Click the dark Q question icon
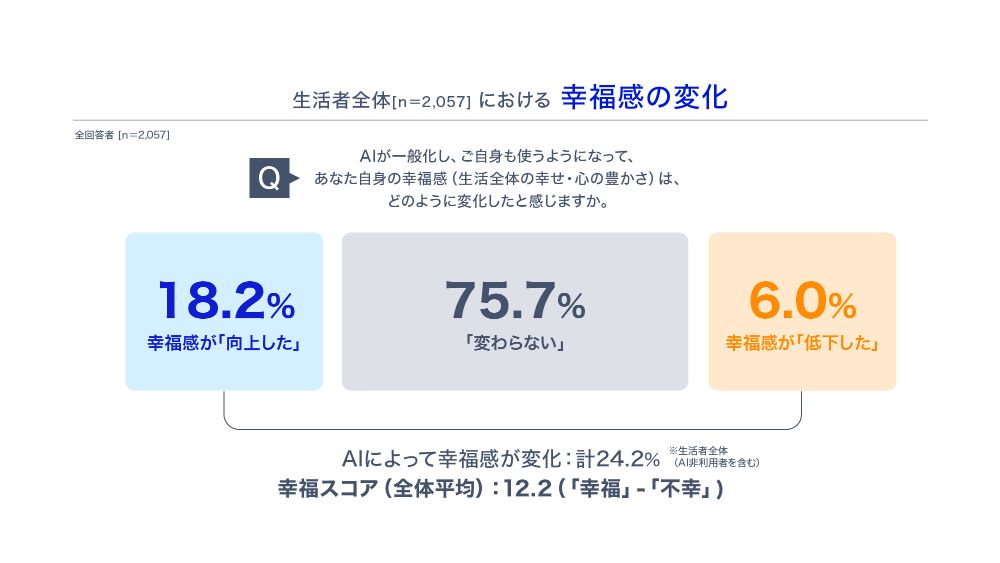This screenshot has width=1000, height=563. point(270,178)
